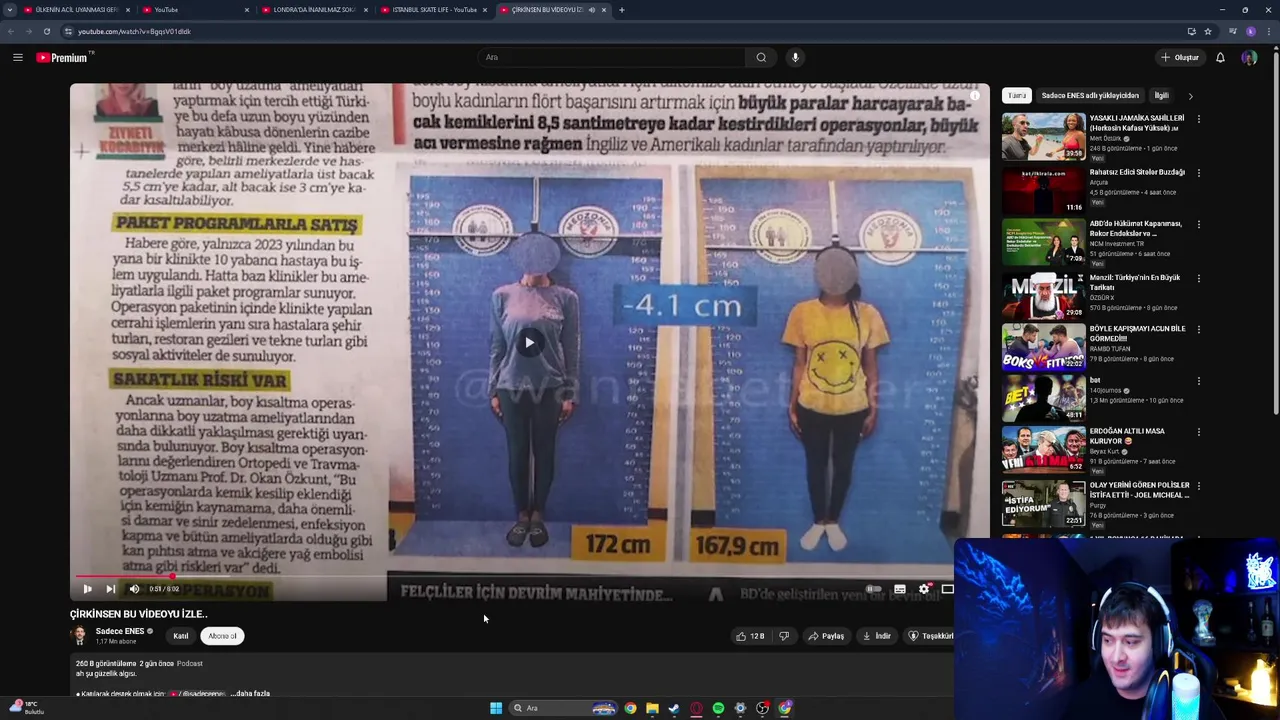Toggle subtitles in the video player
The height and width of the screenshot is (720, 1280).
coord(899,589)
